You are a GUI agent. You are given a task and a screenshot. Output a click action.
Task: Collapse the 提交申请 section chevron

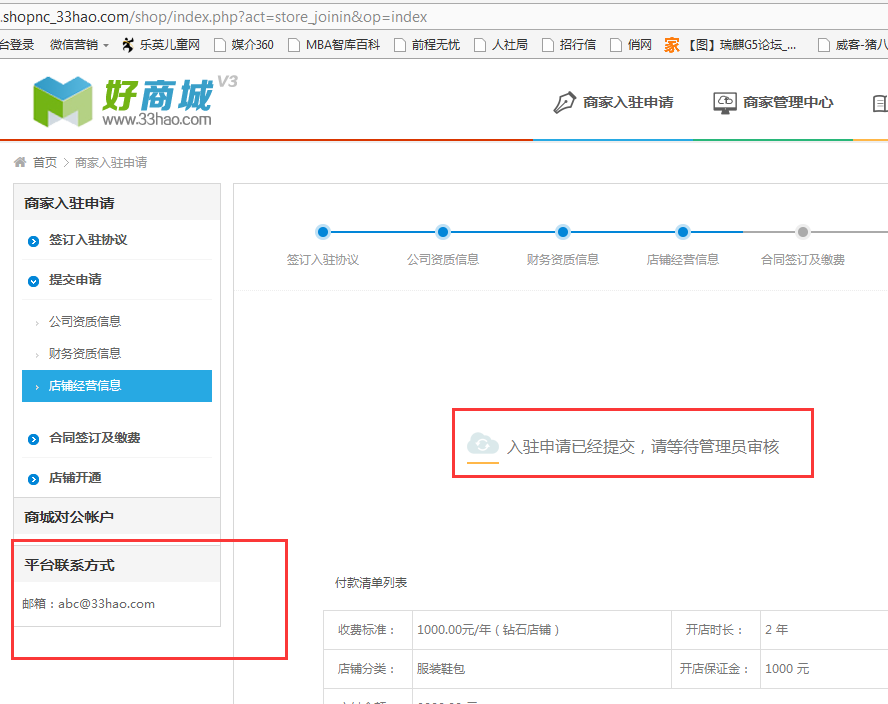(x=33, y=281)
